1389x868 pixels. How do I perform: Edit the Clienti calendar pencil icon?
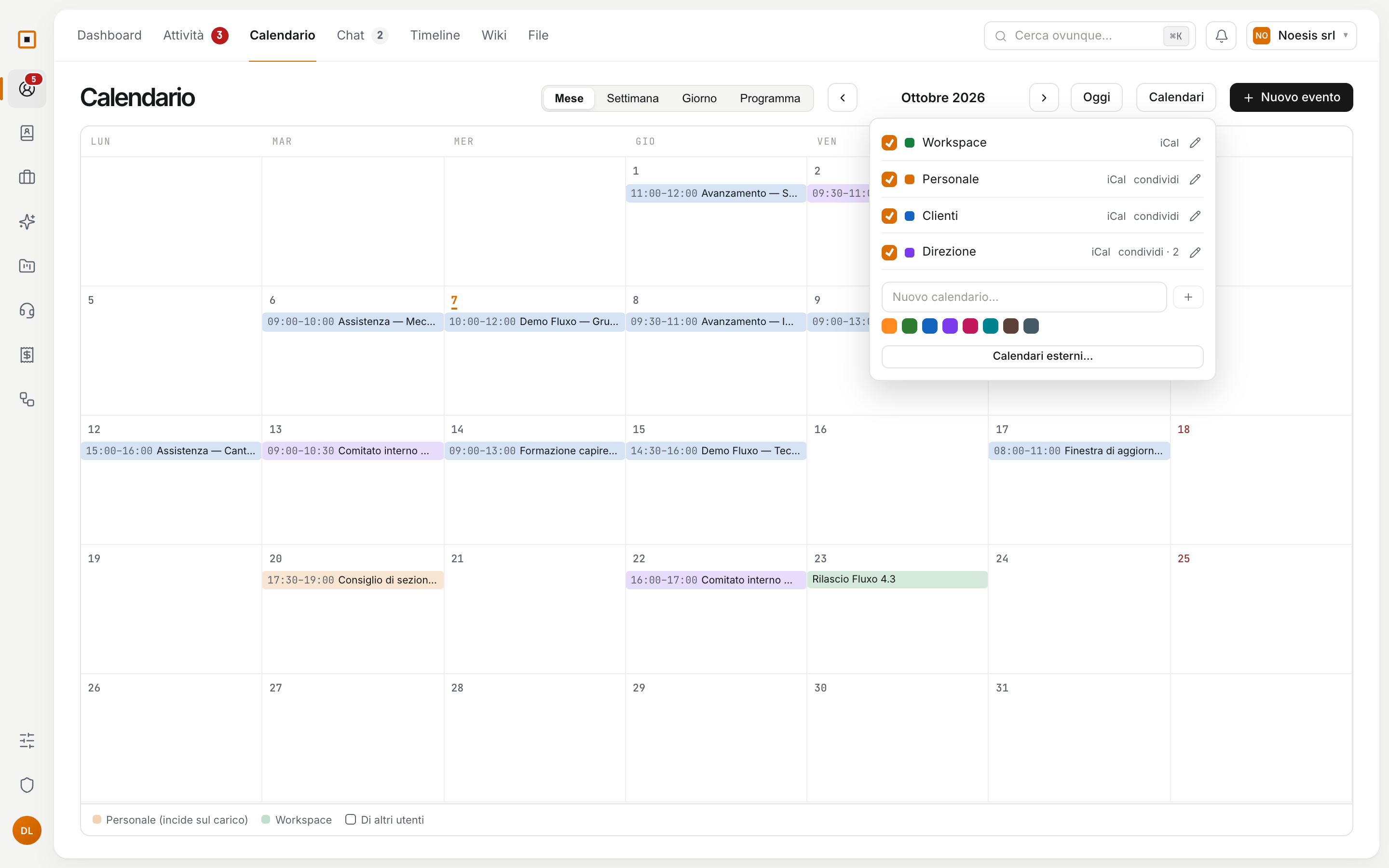pyautogui.click(x=1195, y=216)
